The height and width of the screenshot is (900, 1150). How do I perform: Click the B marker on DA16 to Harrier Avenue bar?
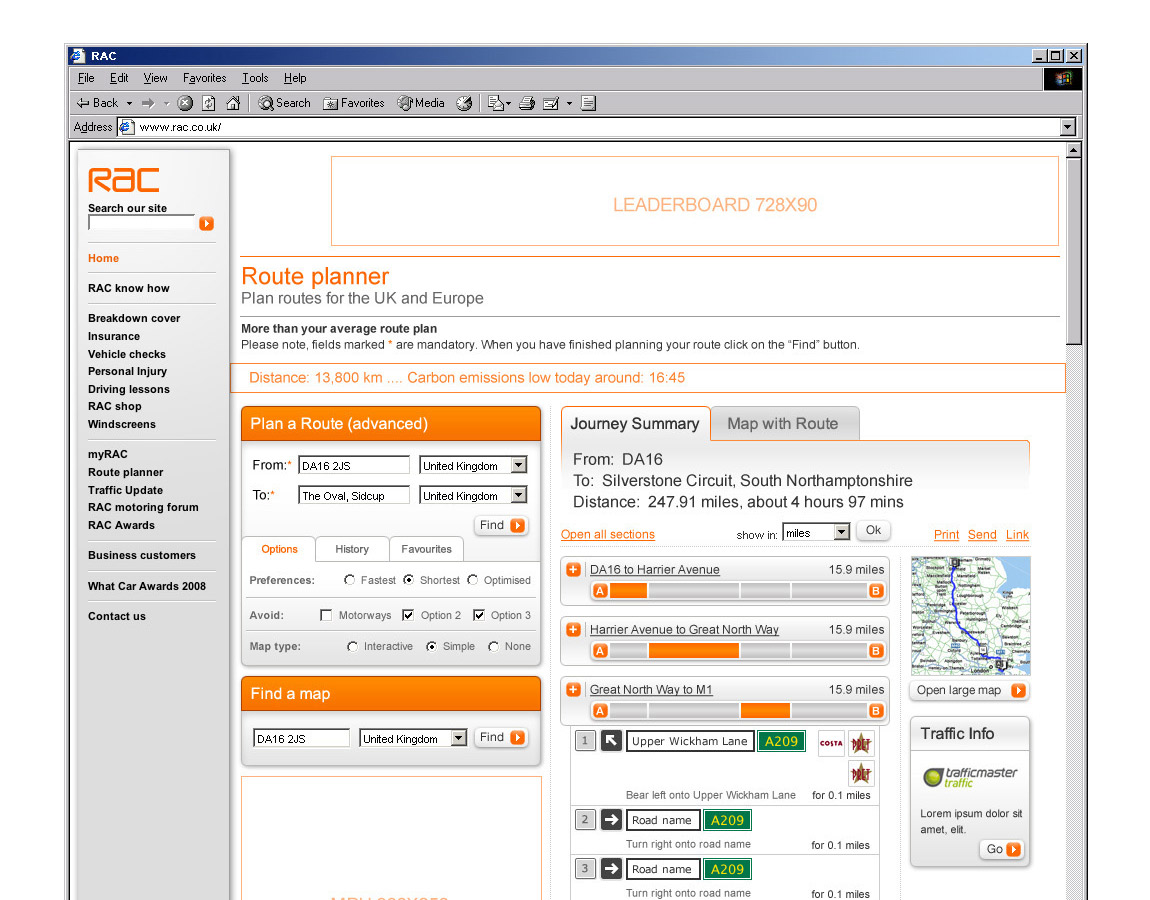tap(875, 590)
